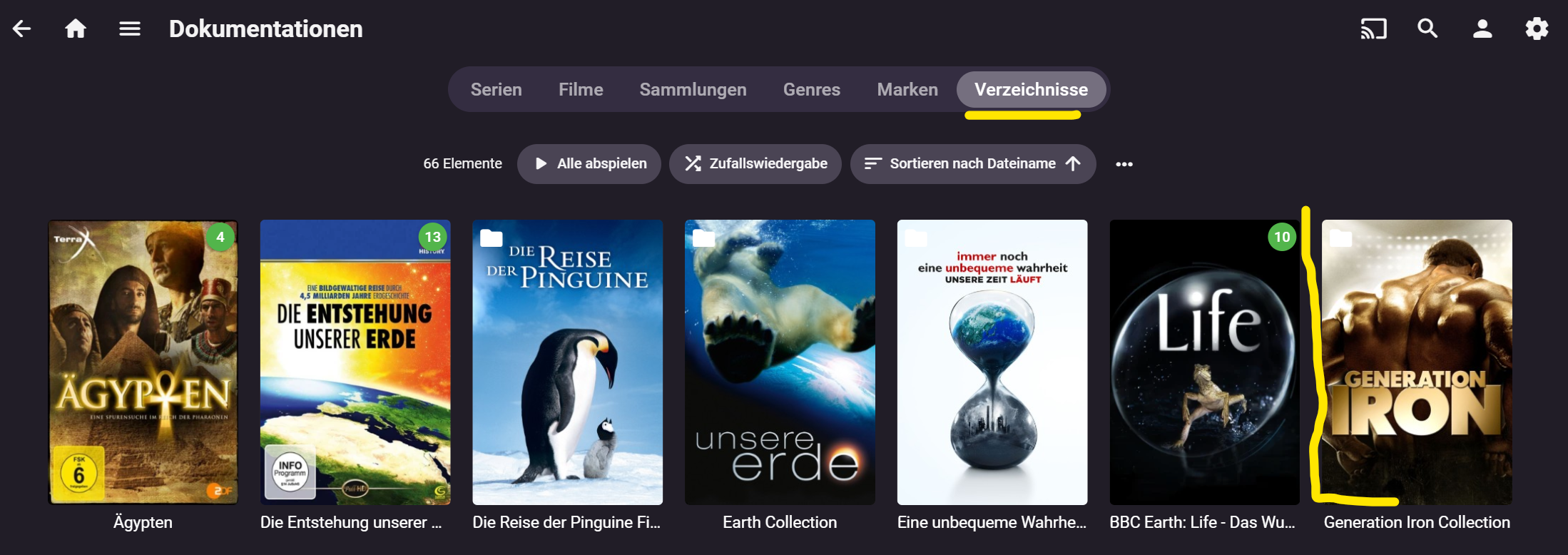Click the folder icon on Earth Collection poster

click(704, 238)
